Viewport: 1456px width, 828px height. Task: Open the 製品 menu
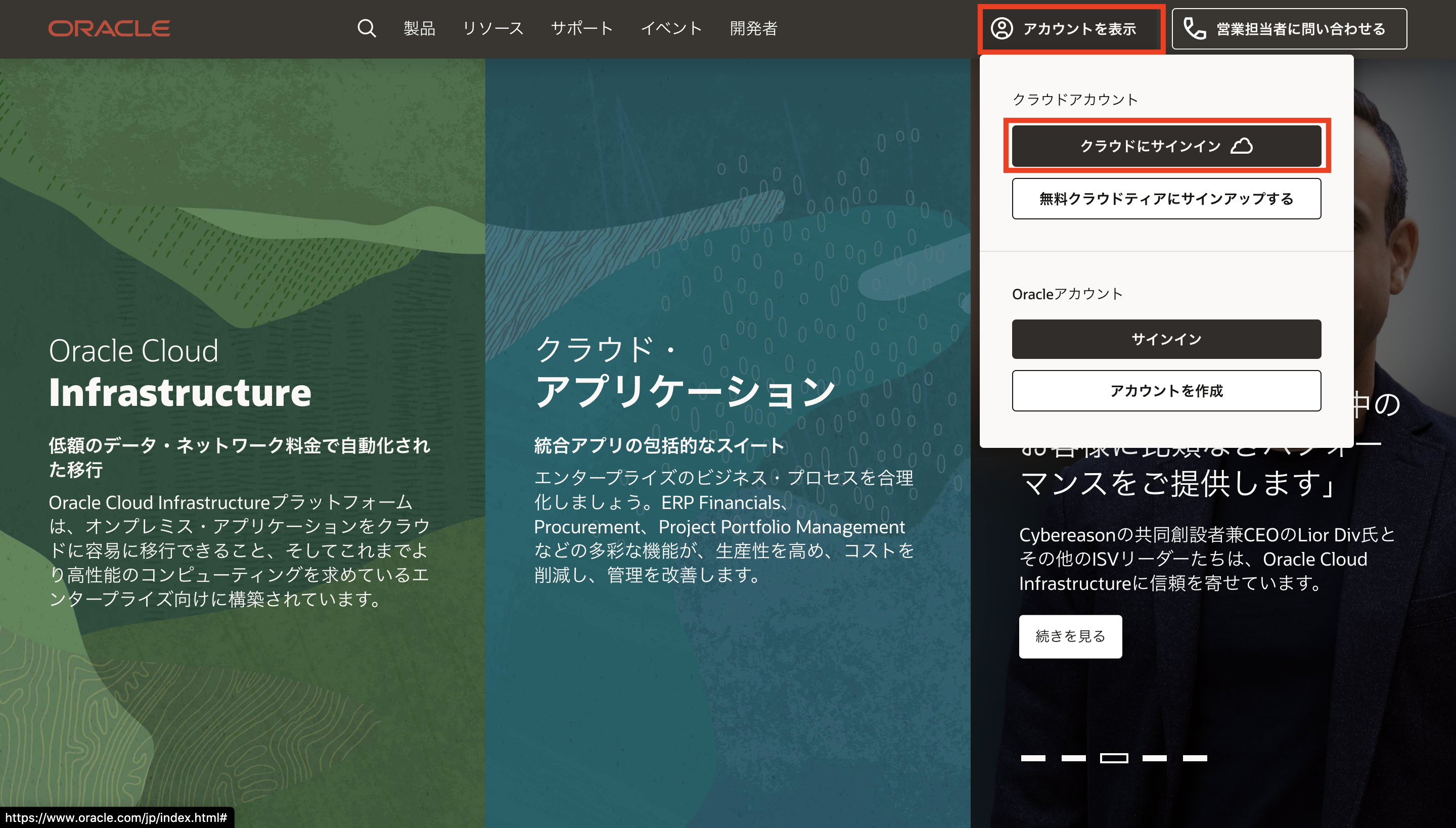tap(419, 28)
